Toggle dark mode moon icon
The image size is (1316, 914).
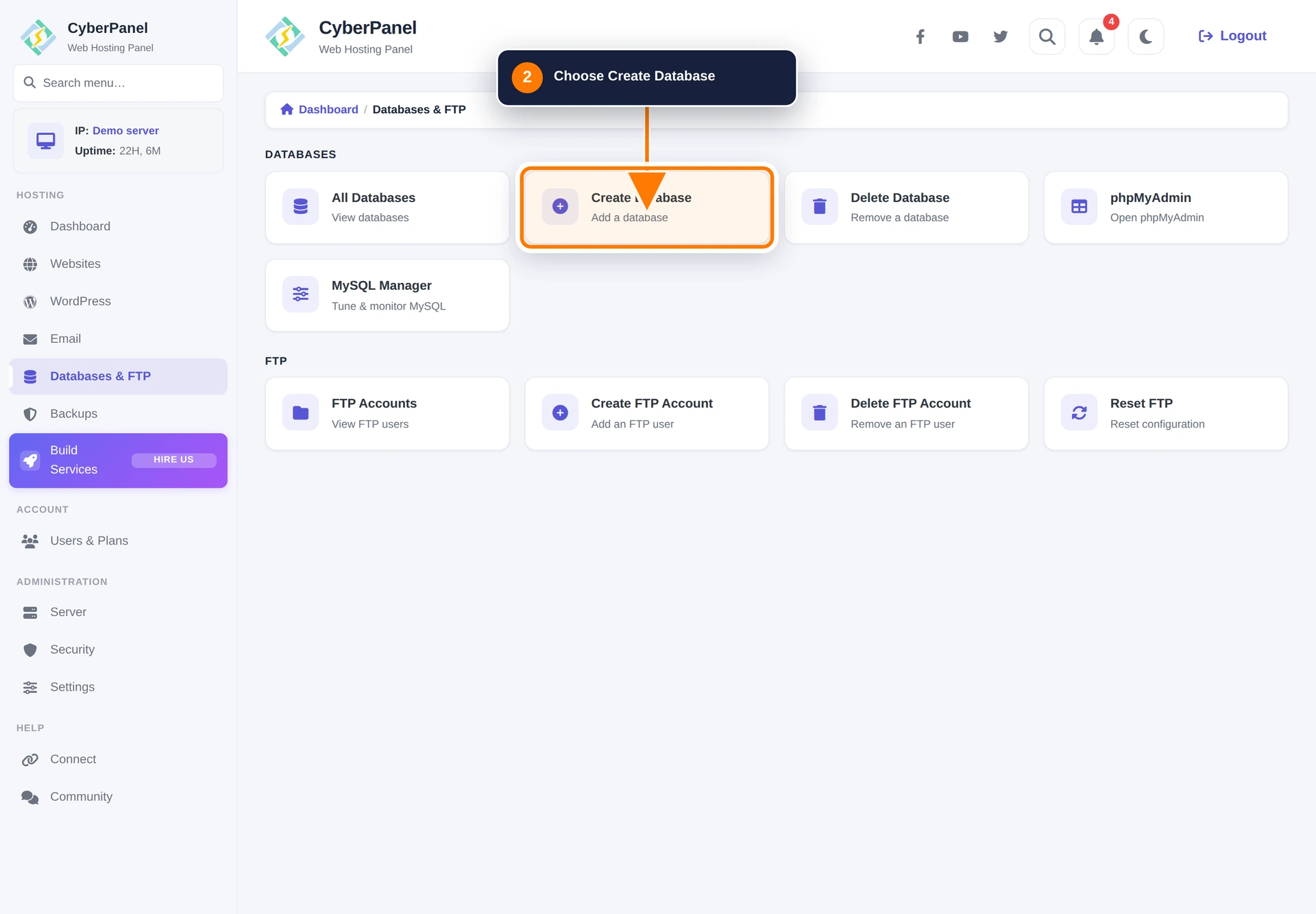(1146, 36)
